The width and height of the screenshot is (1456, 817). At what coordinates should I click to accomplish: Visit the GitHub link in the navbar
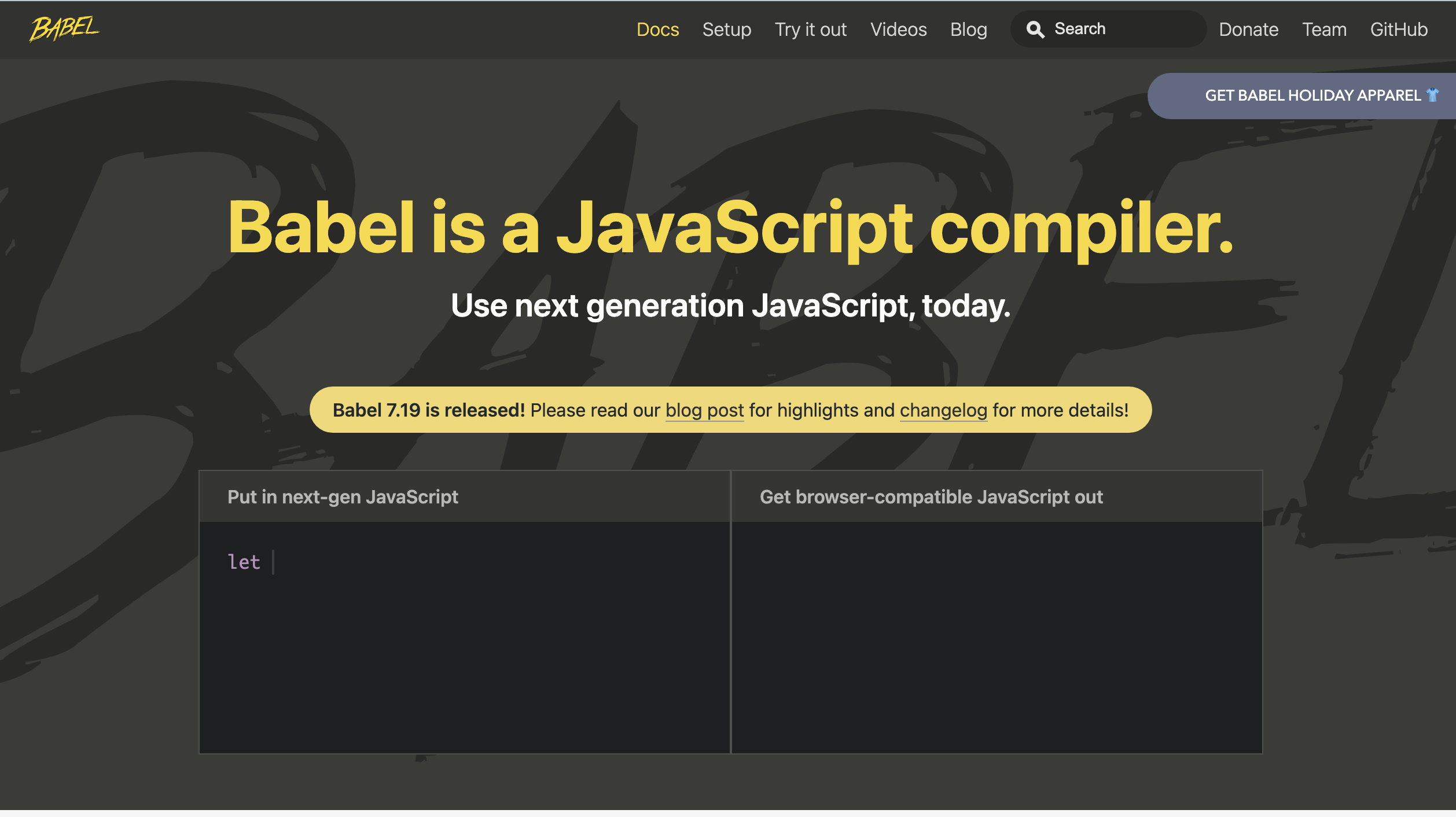coord(1398,30)
